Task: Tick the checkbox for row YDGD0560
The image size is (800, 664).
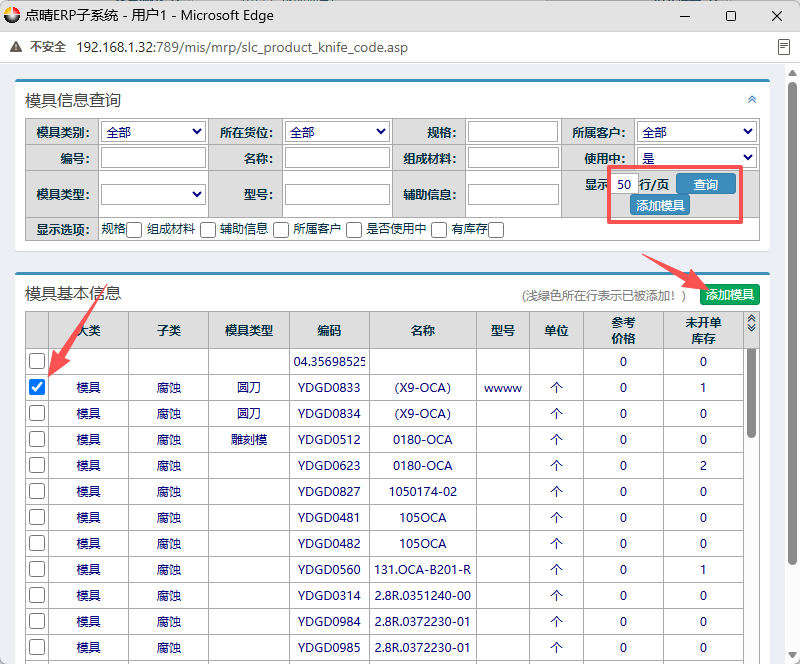Action: pyautogui.click(x=37, y=569)
